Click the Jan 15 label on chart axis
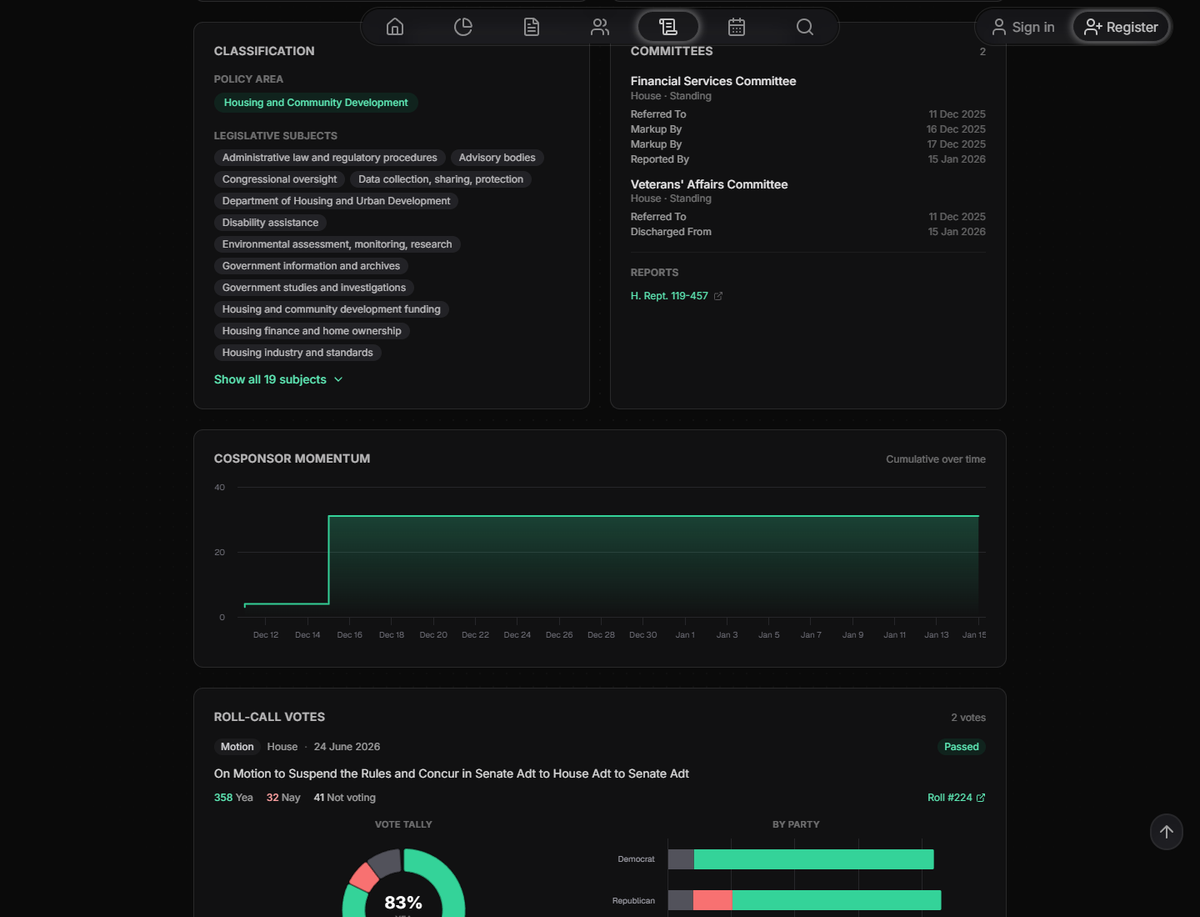The width and height of the screenshot is (1200, 917). [974, 635]
